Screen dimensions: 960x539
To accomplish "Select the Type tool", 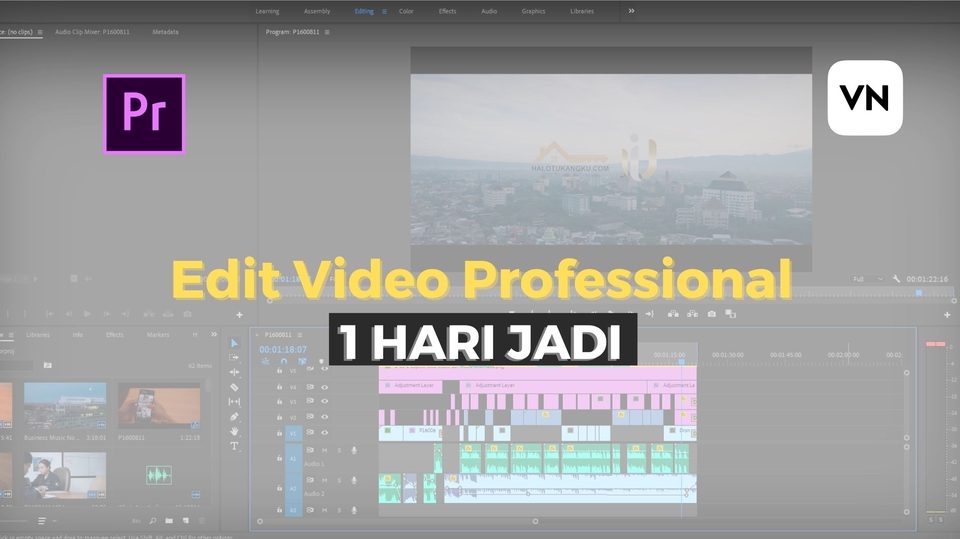I will click(x=234, y=446).
